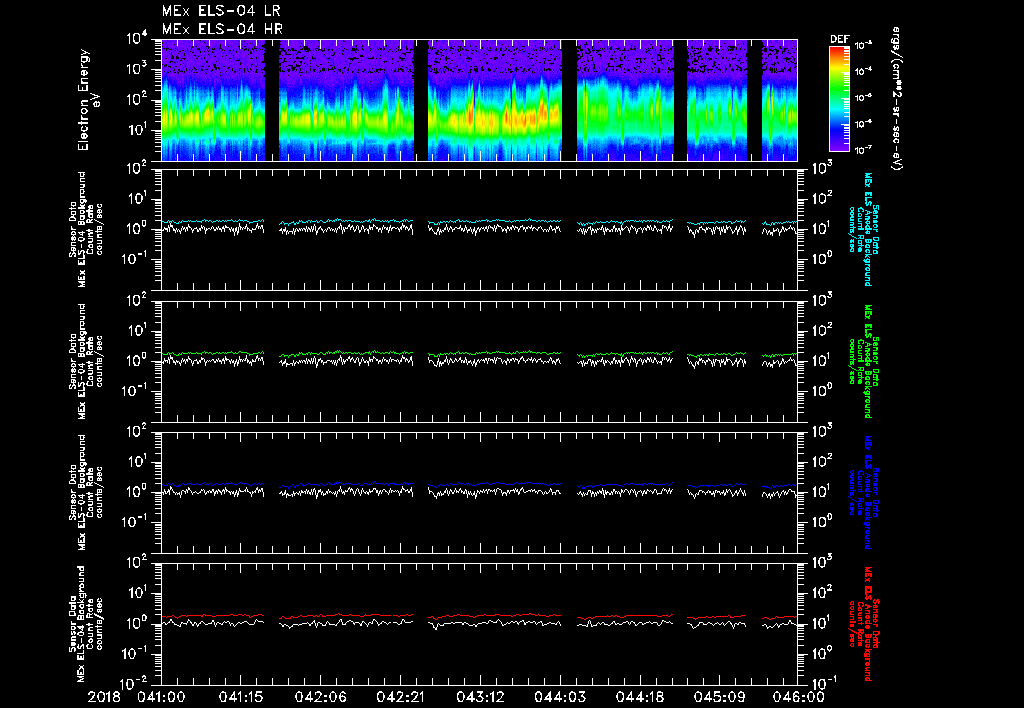This screenshot has height=708, width=1024.
Task: Click the 'Electron Energy eV' axis label
Action: click(88, 100)
